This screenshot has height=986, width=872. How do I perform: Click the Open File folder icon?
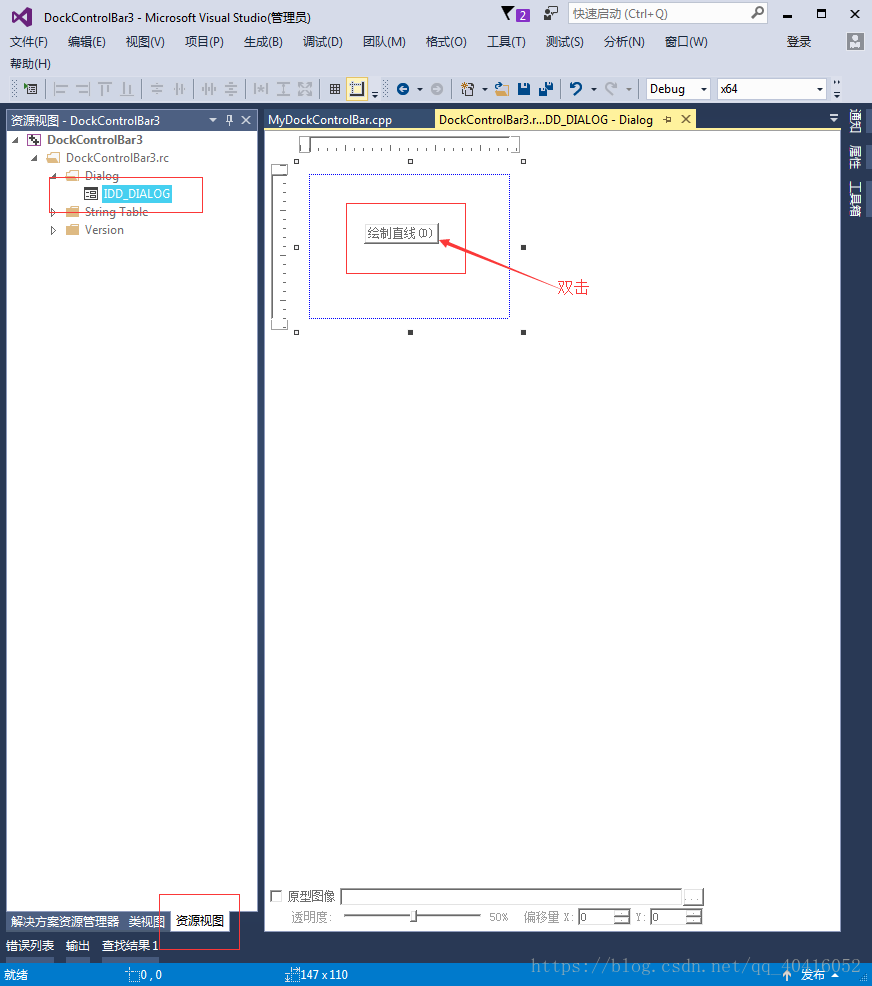(502, 89)
